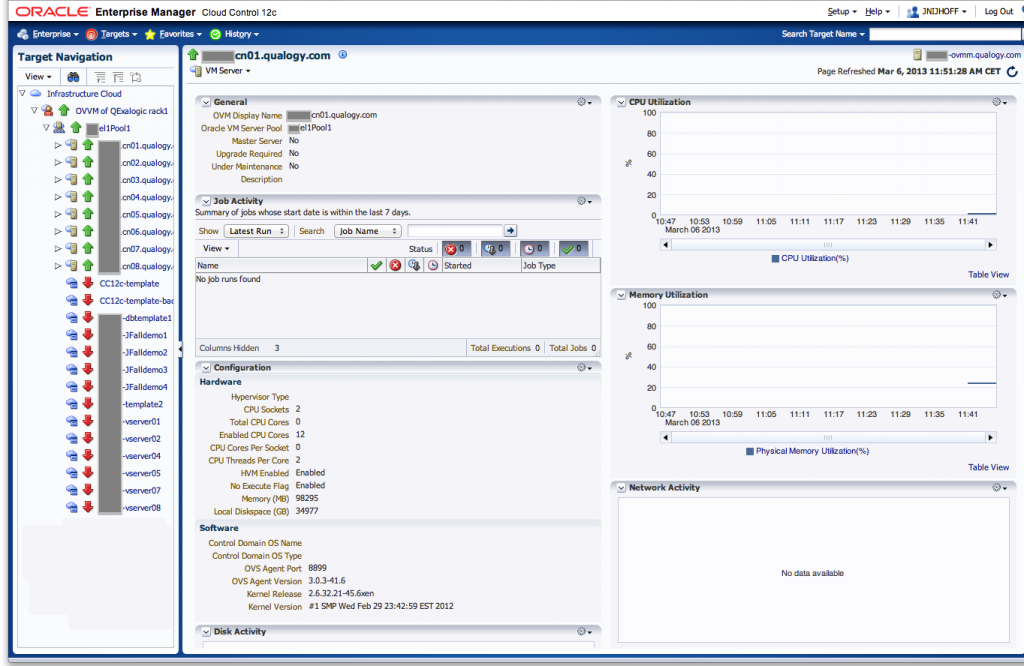
Task: Collapse the General panel
Action: pyautogui.click(x=206, y=102)
